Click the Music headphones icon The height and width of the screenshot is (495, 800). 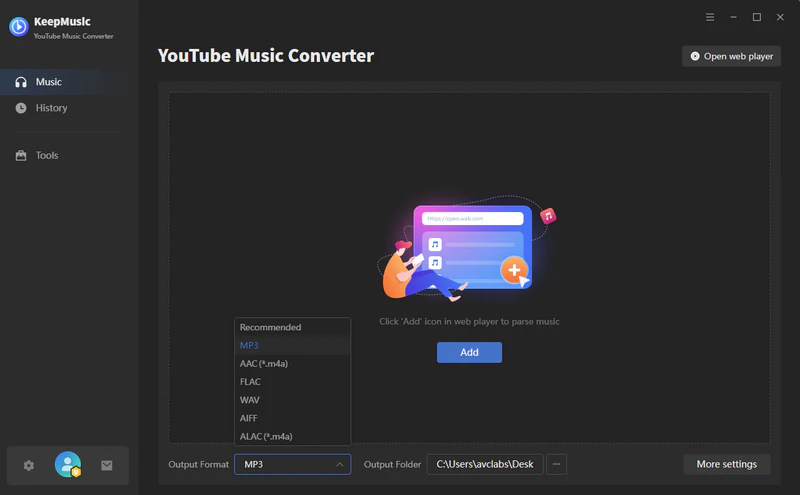pos(21,82)
